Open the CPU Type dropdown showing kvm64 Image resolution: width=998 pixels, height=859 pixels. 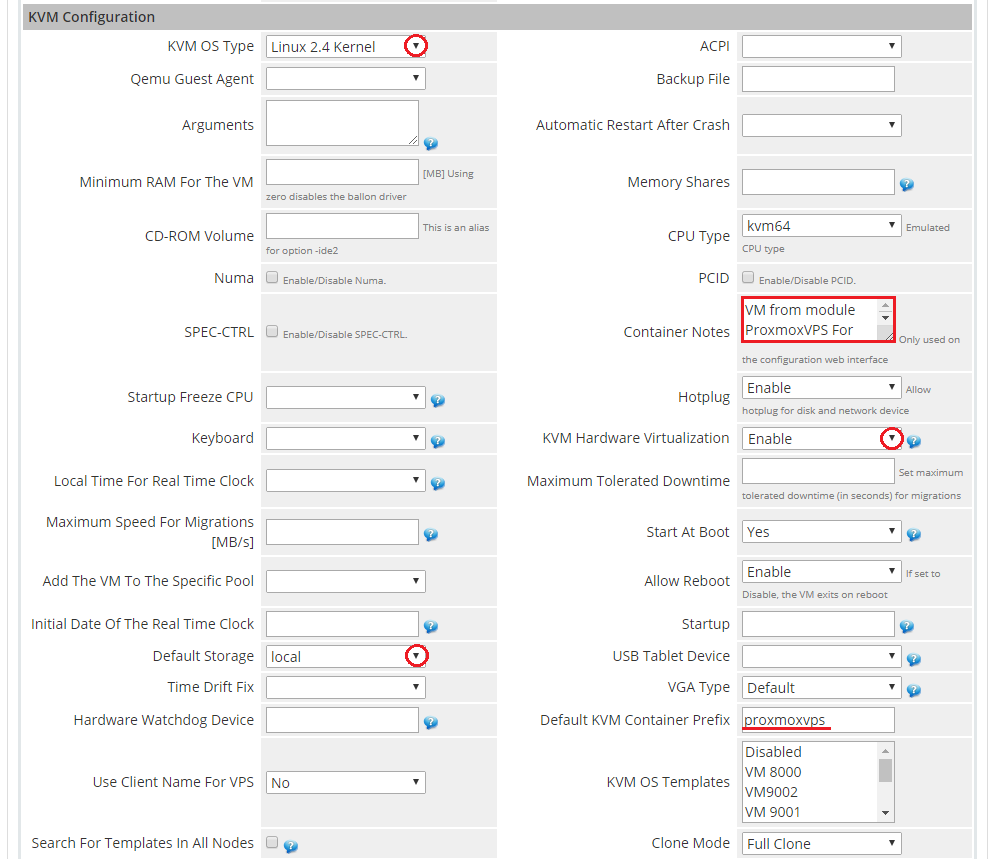point(822,226)
